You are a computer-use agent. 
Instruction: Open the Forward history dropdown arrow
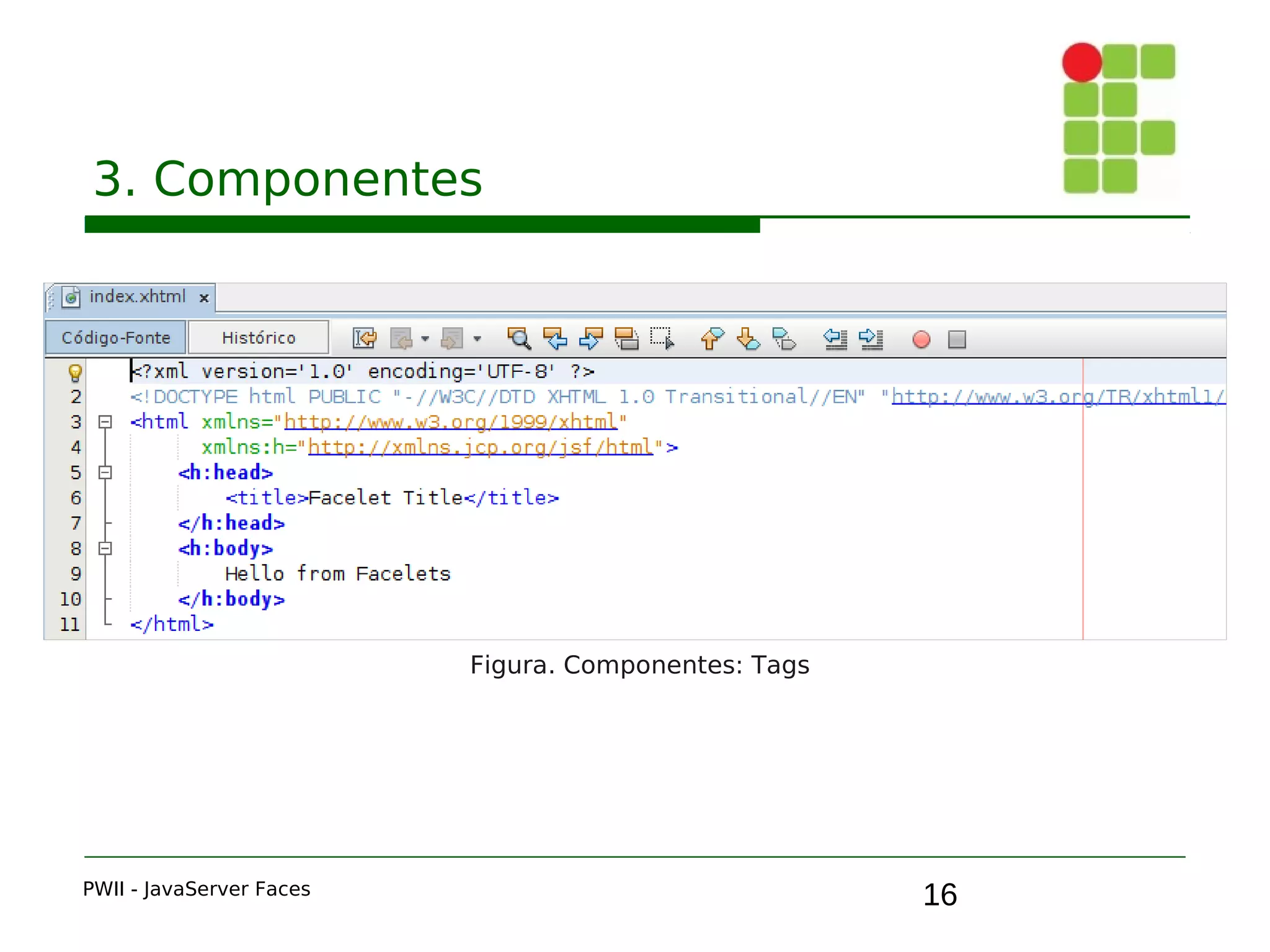pos(477,339)
